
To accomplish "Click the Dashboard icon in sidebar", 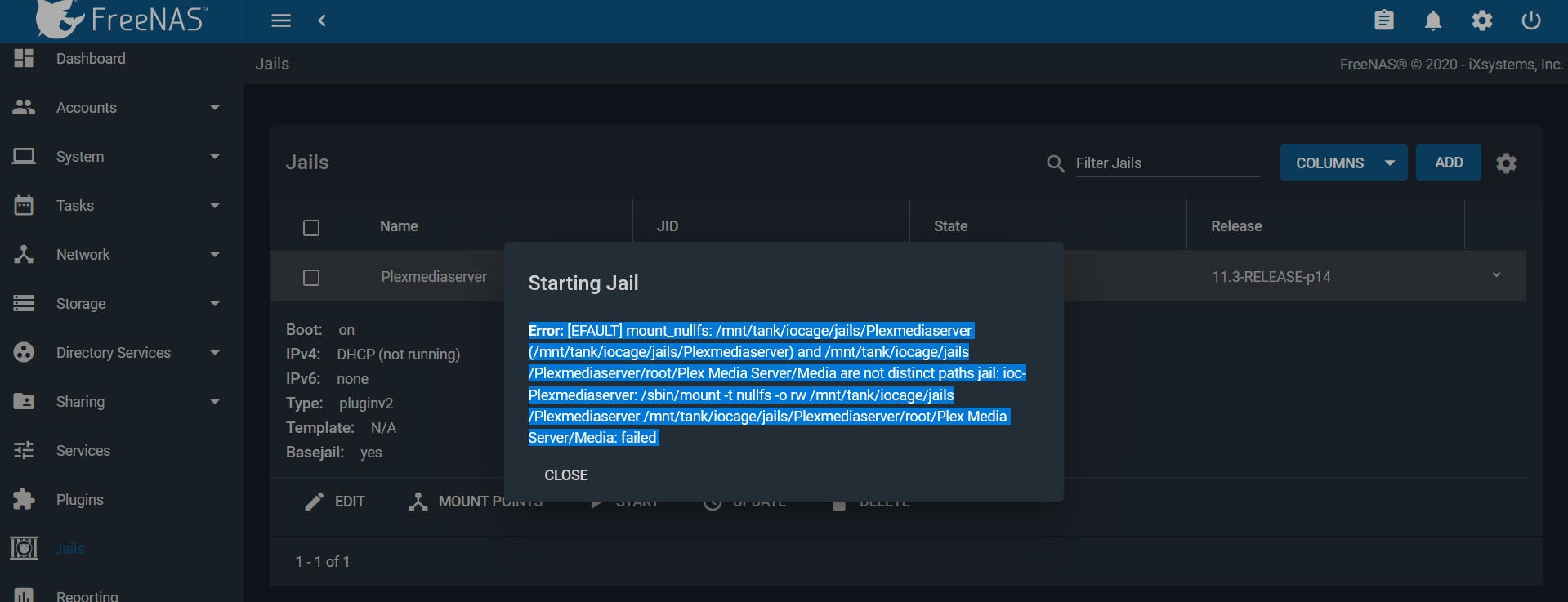I will (x=24, y=57).
